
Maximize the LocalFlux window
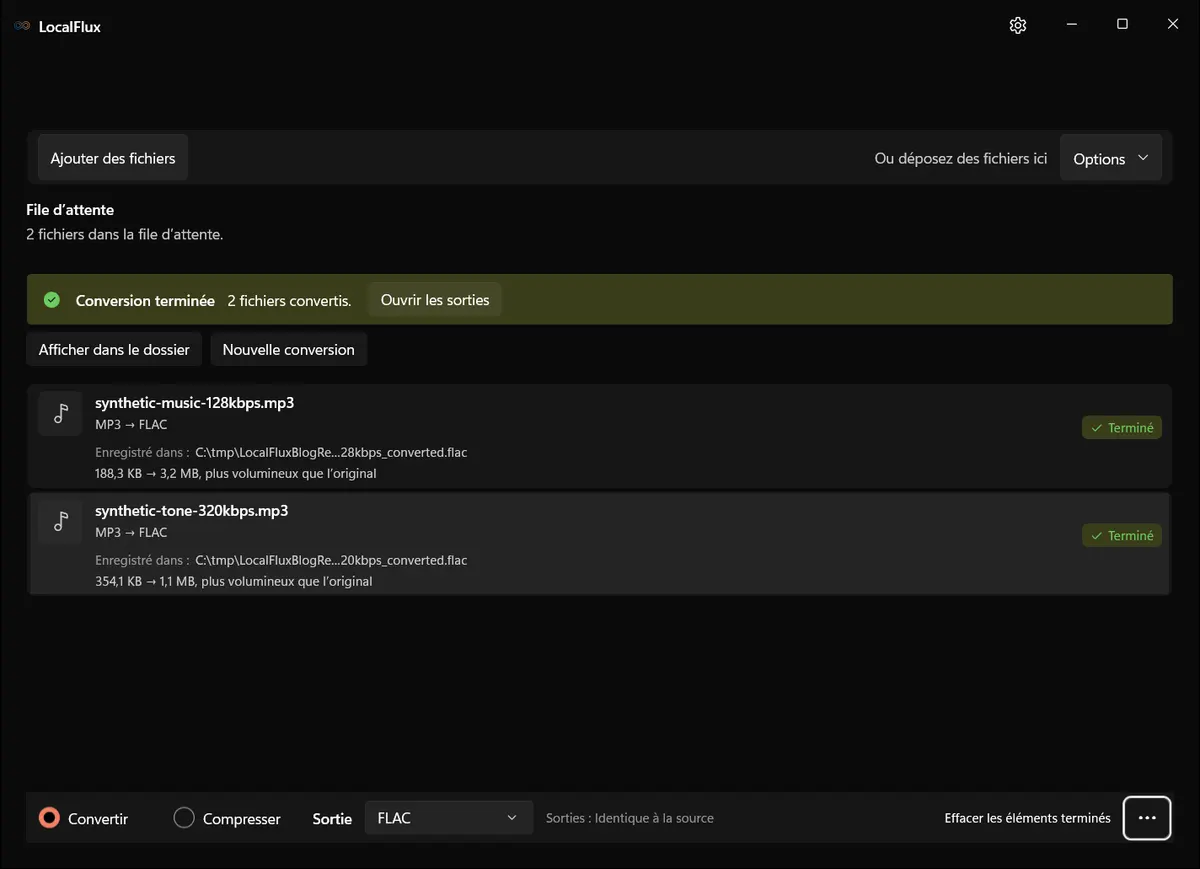point(1122,25)
